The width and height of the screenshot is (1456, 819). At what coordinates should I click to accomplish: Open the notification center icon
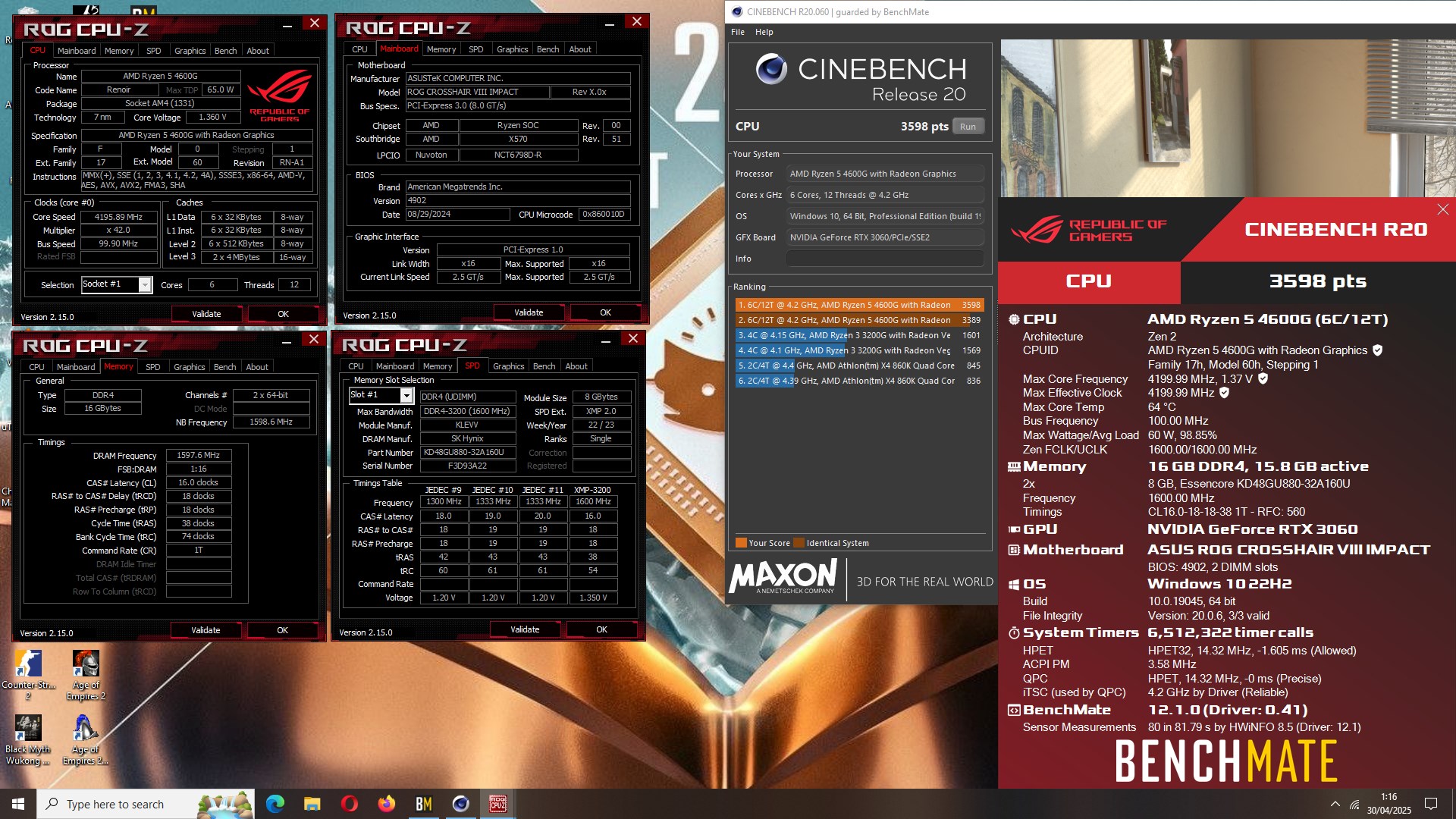(x=1431, y=804)
